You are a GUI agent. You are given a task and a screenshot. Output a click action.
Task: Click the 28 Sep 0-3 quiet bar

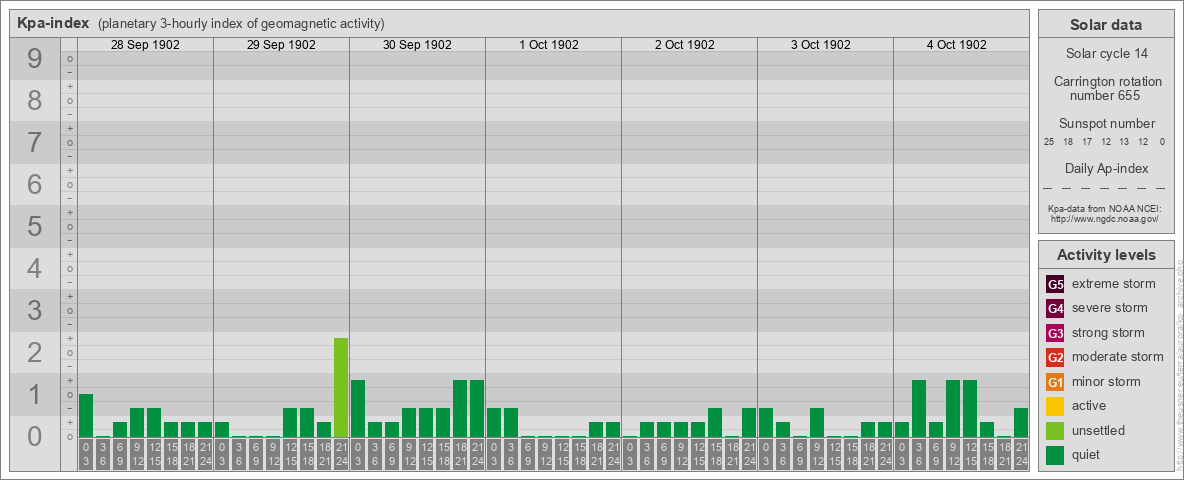[86, 416]
